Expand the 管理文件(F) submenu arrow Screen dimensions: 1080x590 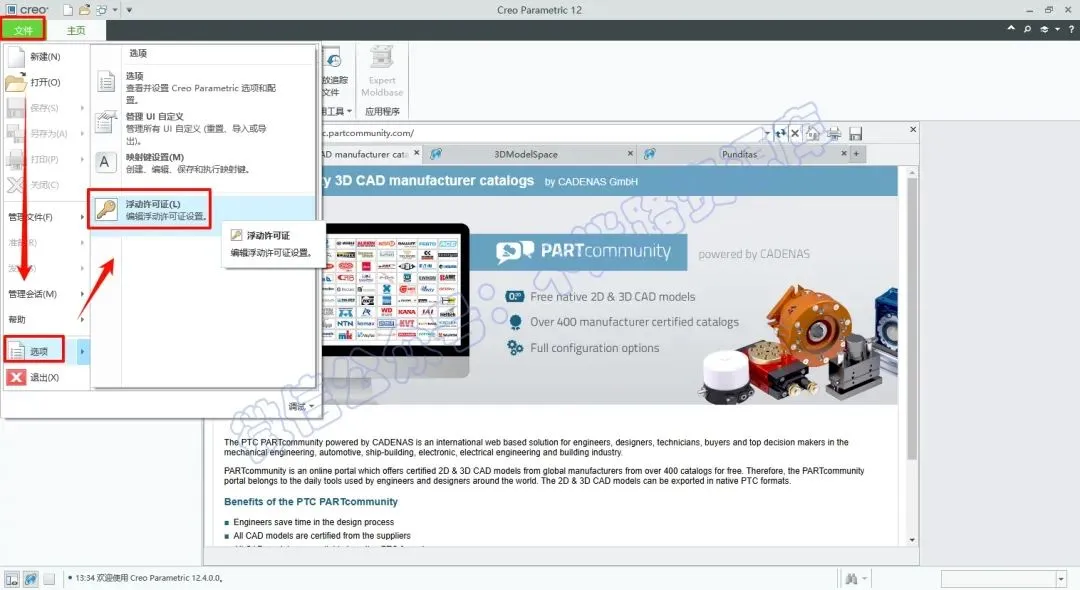pos(82,217)
